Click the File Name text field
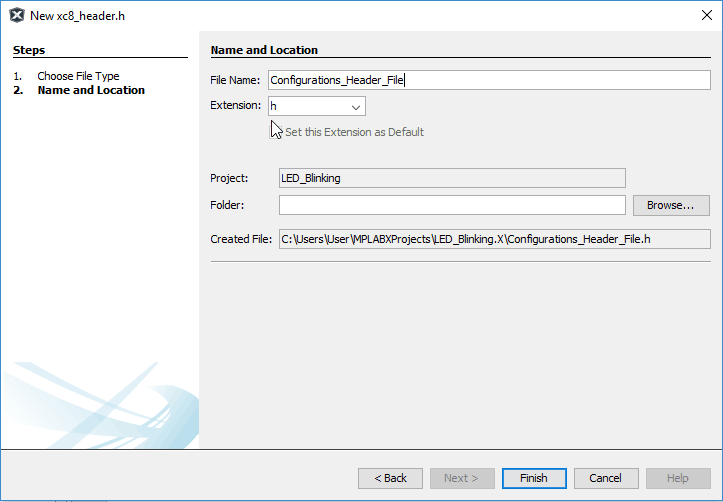This screenshot has width=723, height=502. click(x=488, y=81)
